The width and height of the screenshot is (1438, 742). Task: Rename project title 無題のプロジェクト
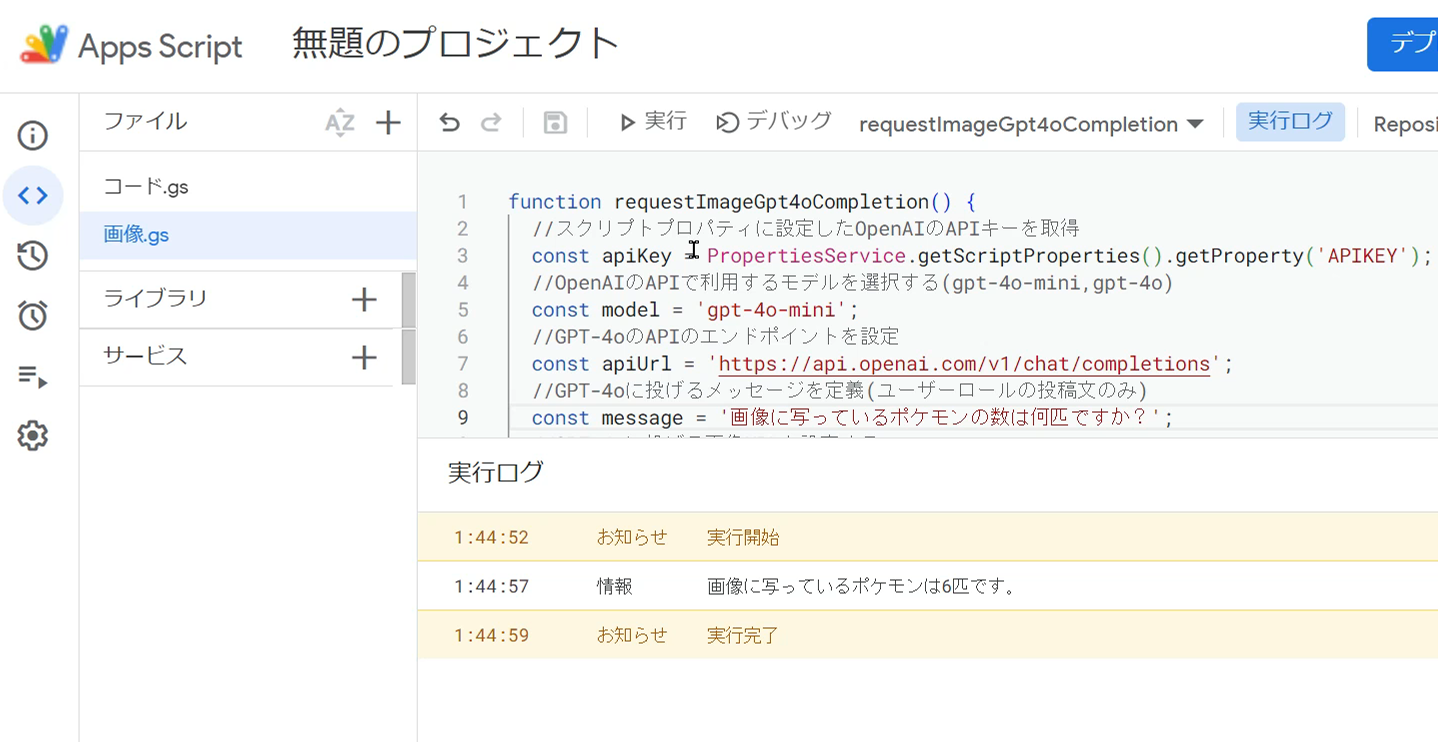456,44
